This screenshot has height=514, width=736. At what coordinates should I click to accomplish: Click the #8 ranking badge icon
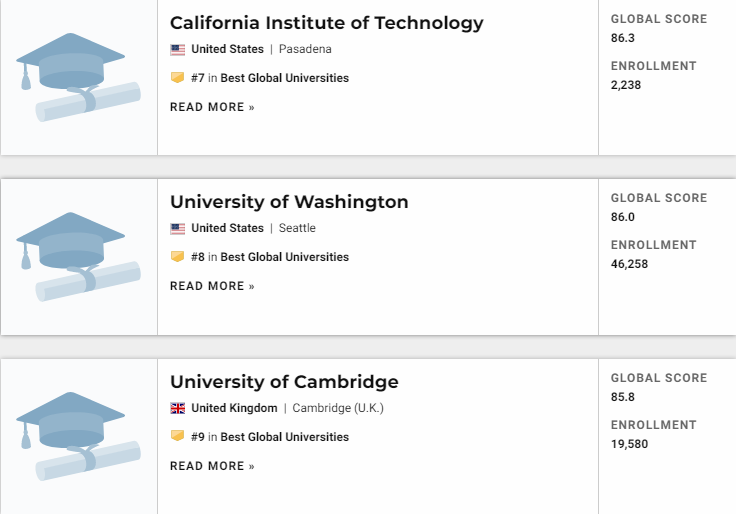point(177,257)
